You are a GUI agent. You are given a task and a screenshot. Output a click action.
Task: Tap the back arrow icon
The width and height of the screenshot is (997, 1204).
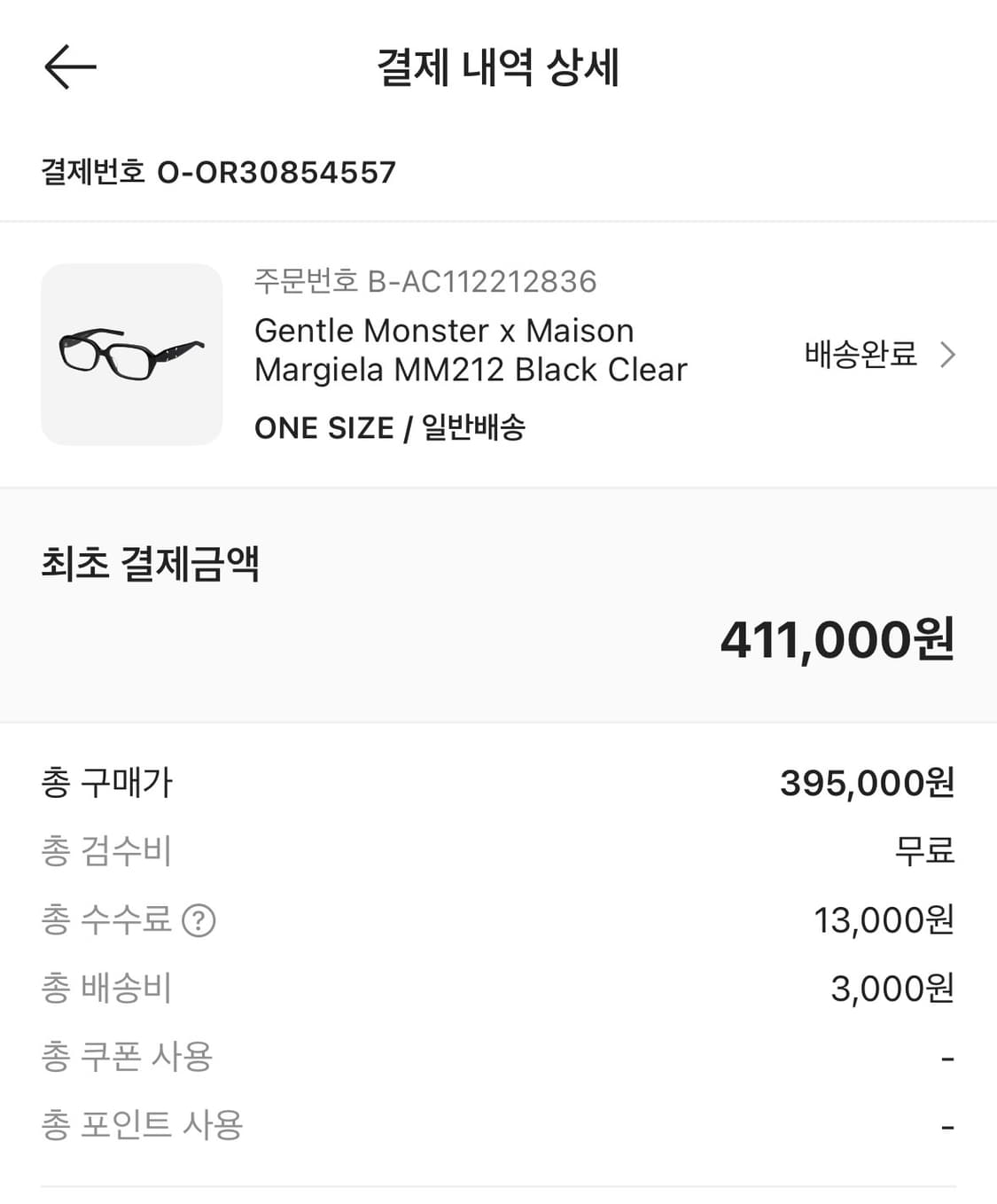(70, 67)
